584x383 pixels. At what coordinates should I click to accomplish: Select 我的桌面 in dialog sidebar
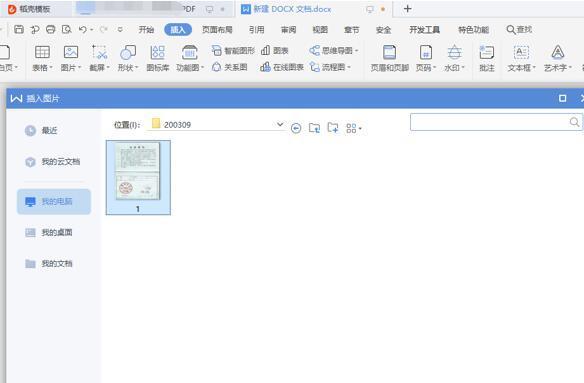pos(49,232)
